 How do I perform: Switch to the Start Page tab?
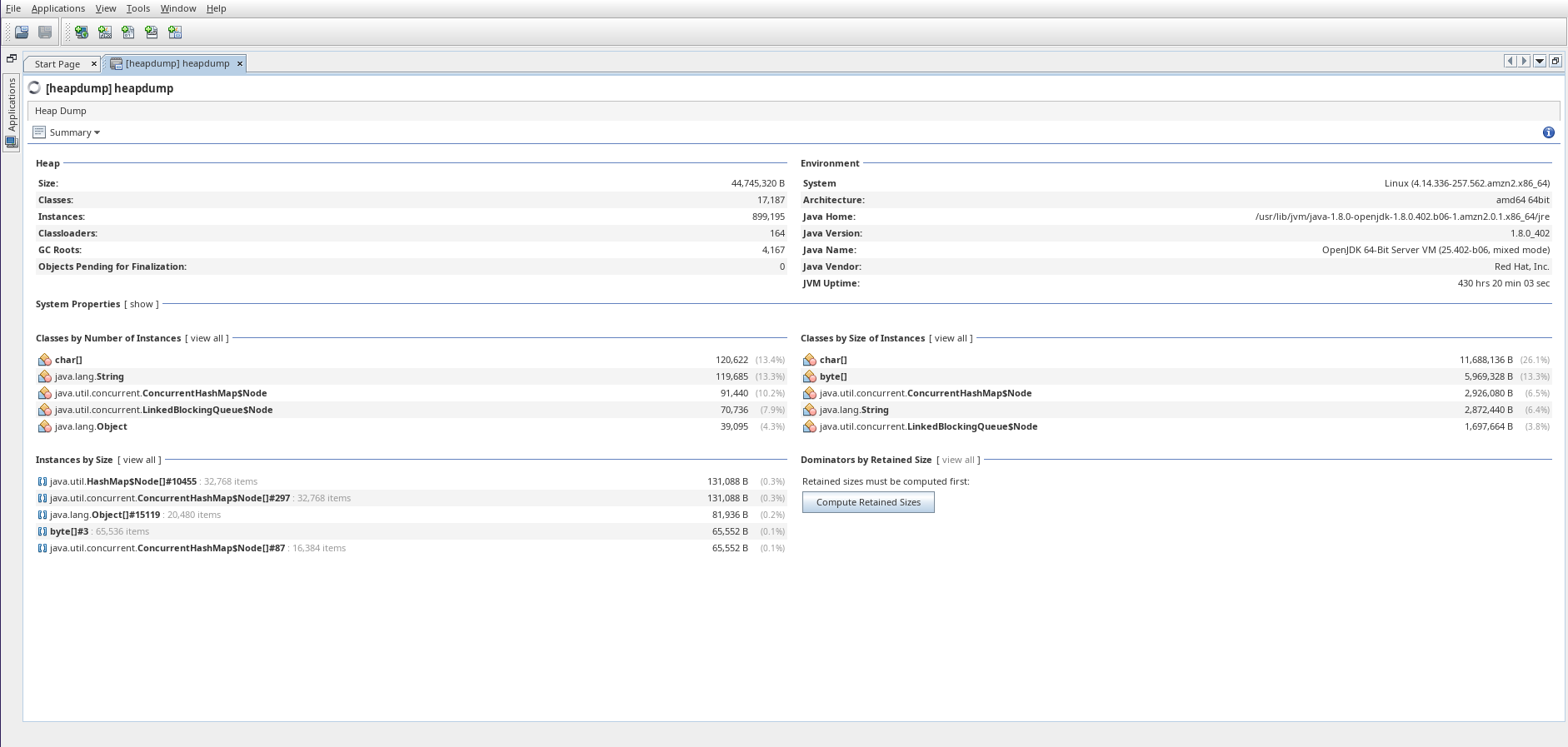click(57, 64)
